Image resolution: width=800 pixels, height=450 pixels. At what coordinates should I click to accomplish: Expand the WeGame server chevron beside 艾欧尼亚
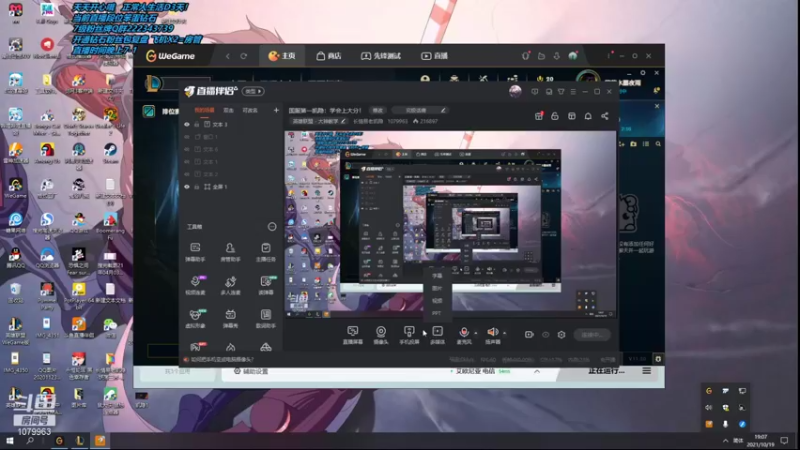[x=537, y=371]
